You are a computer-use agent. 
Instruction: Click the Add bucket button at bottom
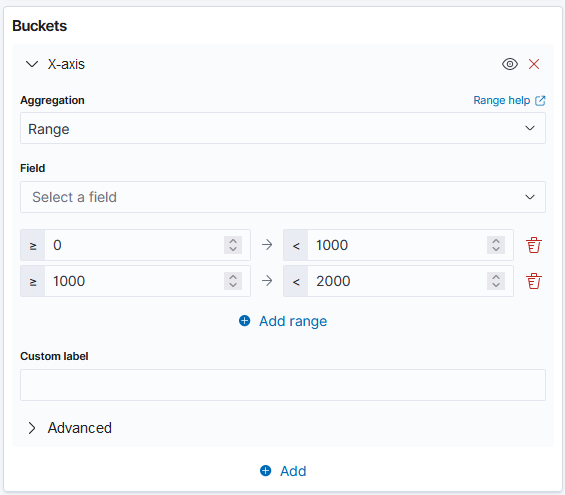(x=283, y=471)
